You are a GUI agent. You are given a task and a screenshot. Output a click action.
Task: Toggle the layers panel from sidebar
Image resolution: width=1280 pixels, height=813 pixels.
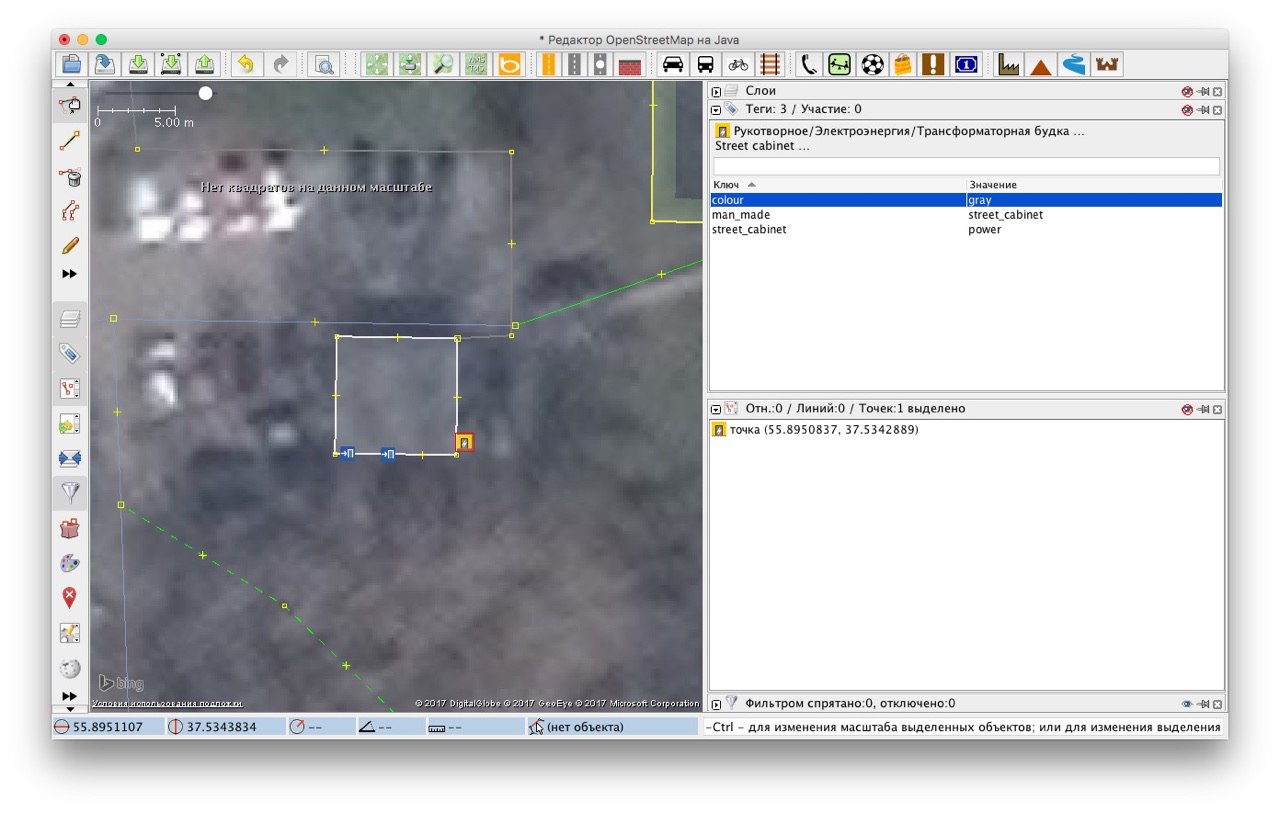(70, 319)
